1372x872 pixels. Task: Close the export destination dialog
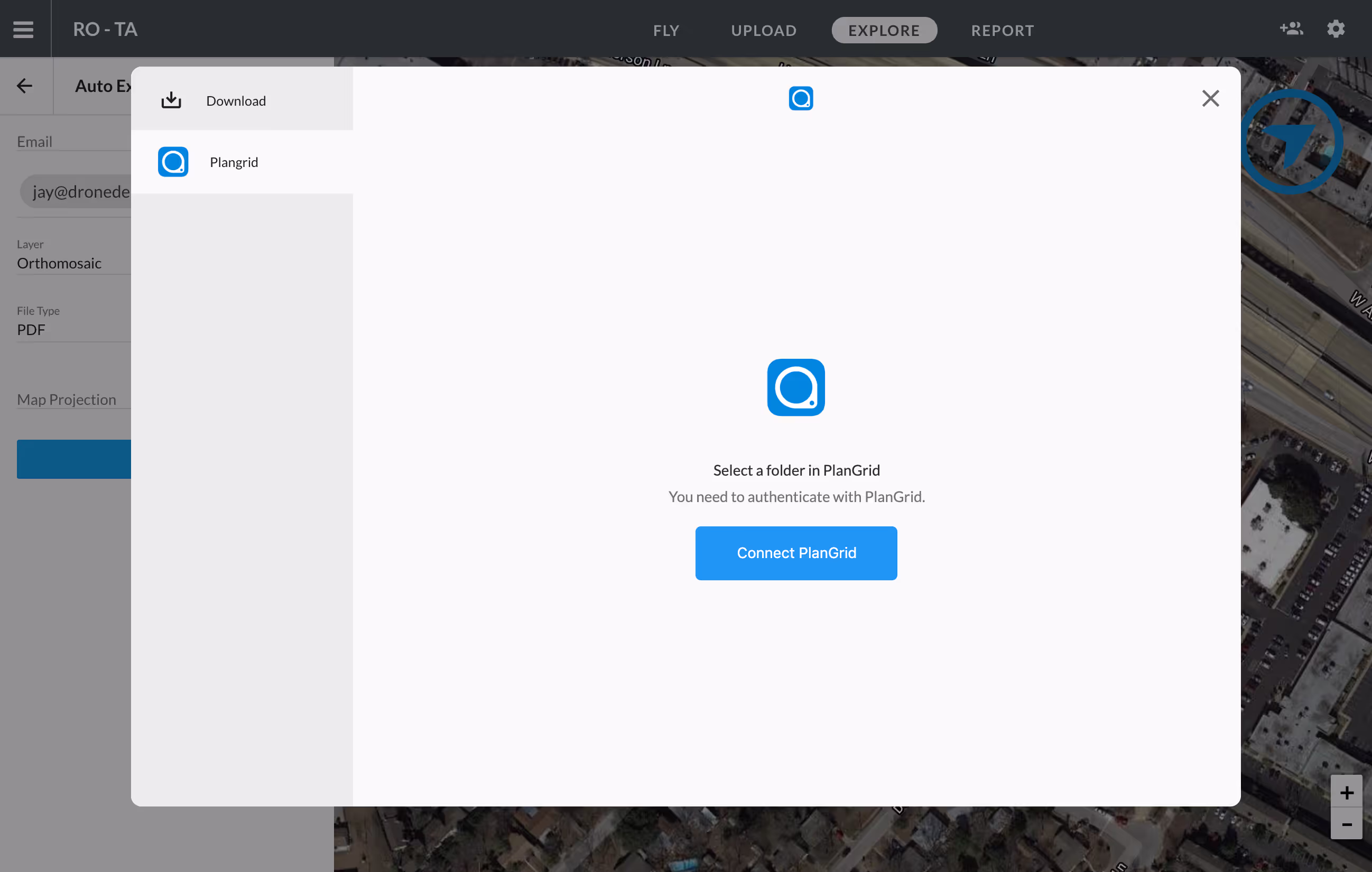click(1210, 98)
